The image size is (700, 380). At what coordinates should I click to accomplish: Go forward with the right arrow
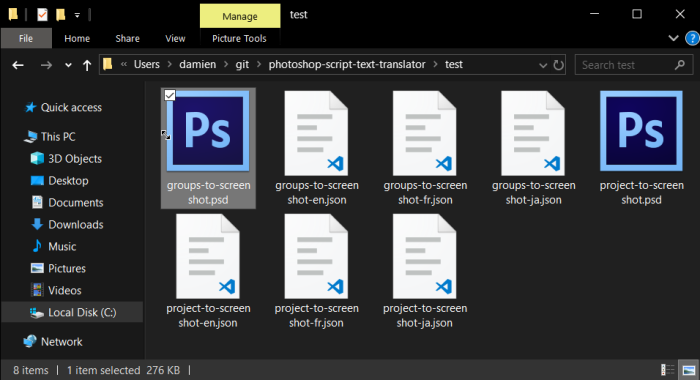pyautogui.click(x=46, y=65)
